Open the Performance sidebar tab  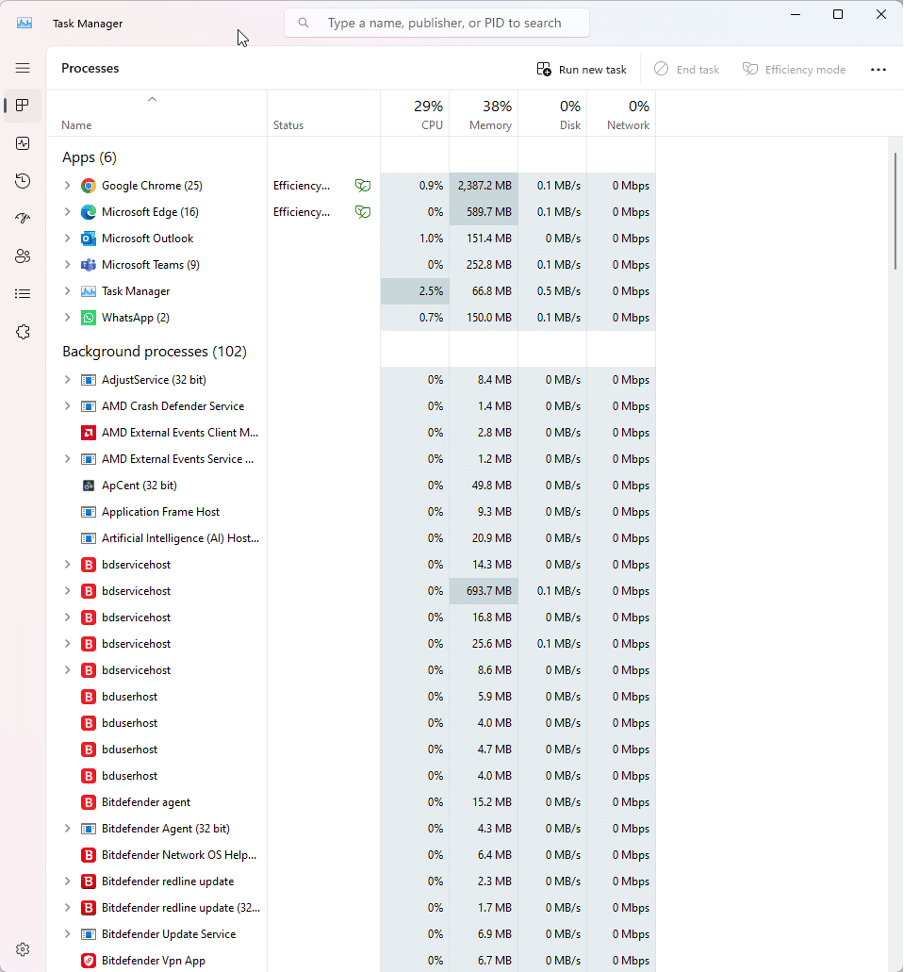(x=22, y=143)
